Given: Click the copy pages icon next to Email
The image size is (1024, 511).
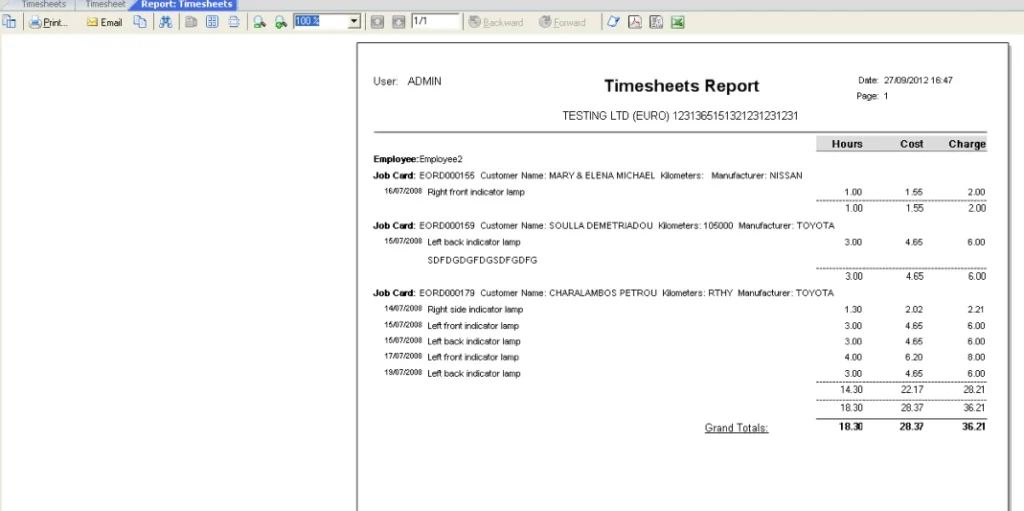Looking at the screenshot, I should click(x=140, y=22).
